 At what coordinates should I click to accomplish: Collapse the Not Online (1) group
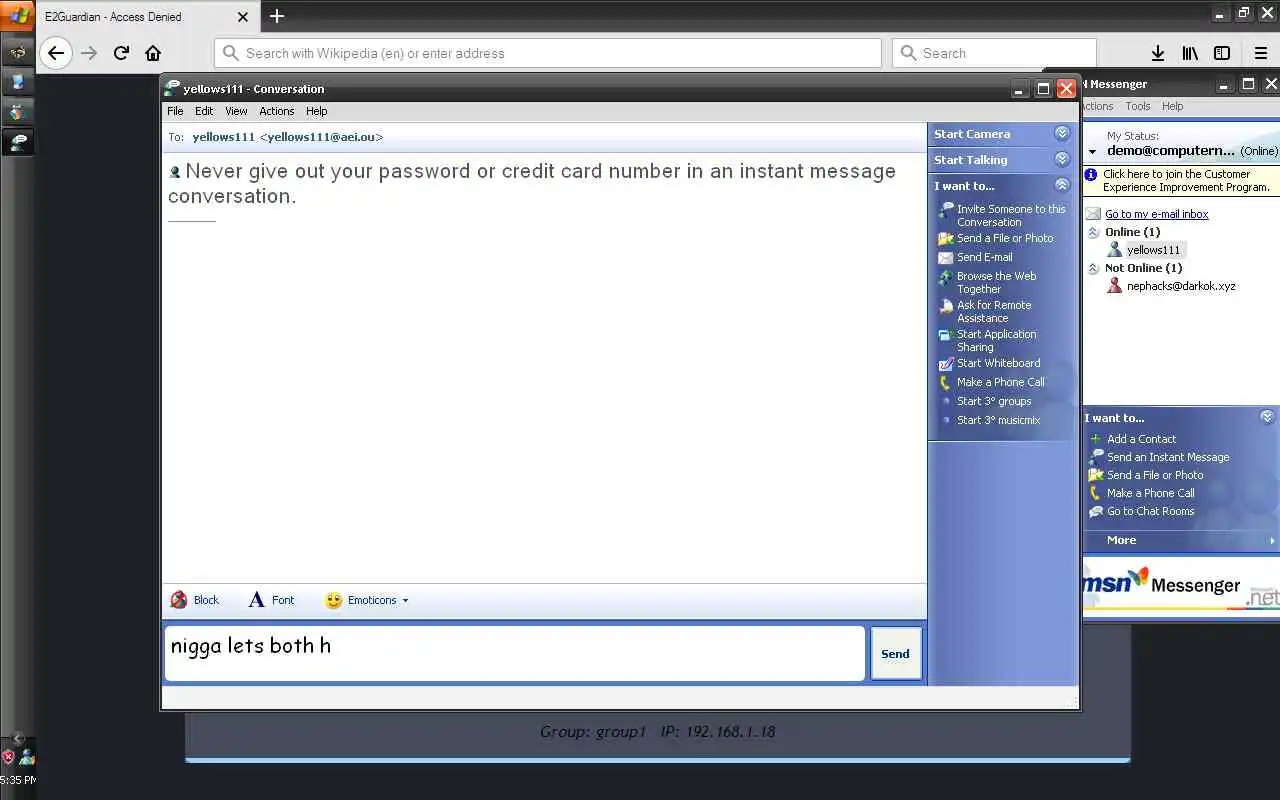point(1093,268)
